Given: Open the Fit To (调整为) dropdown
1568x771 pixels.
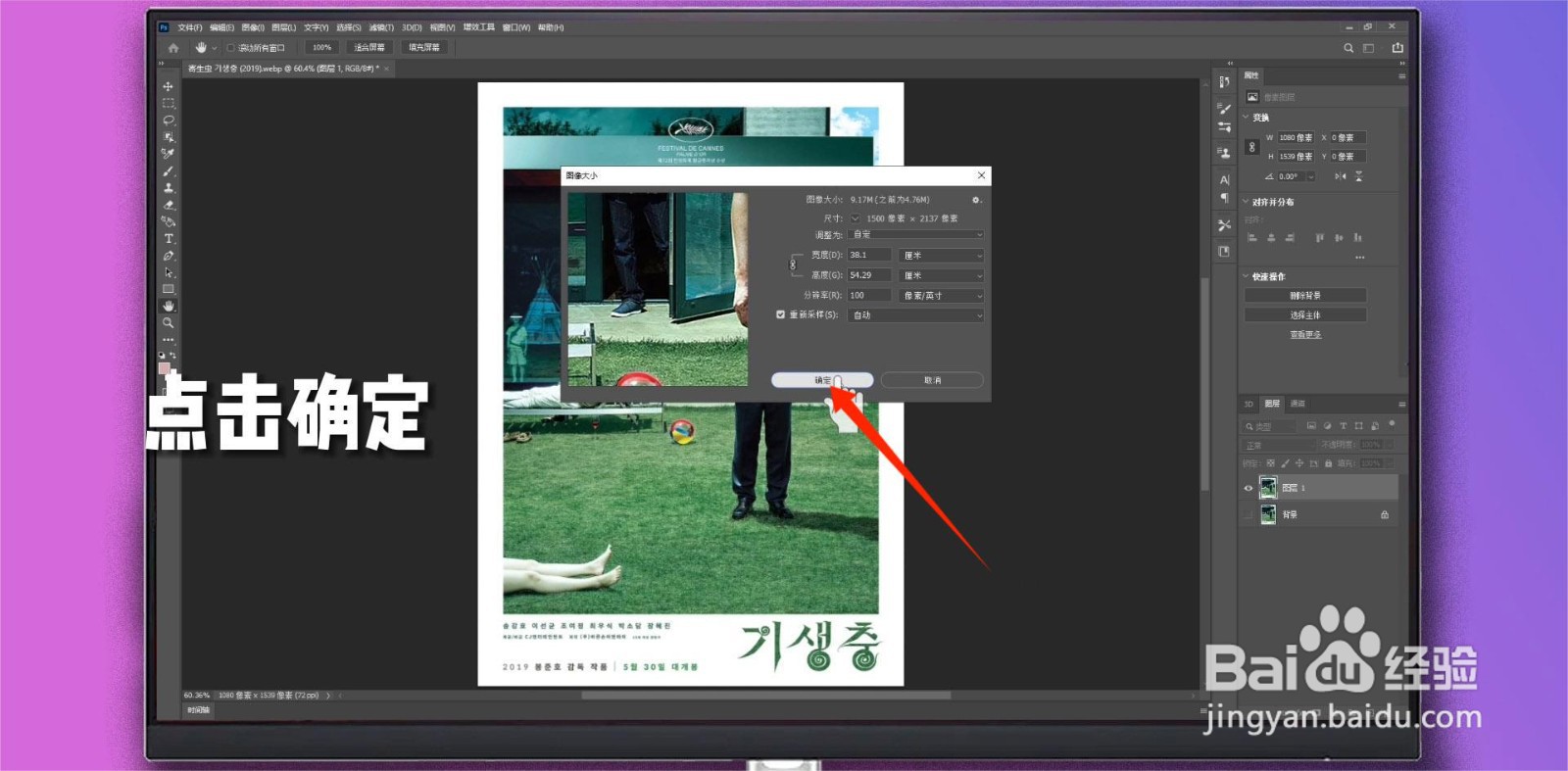Looking at the screenshot, I should point(916,234).
